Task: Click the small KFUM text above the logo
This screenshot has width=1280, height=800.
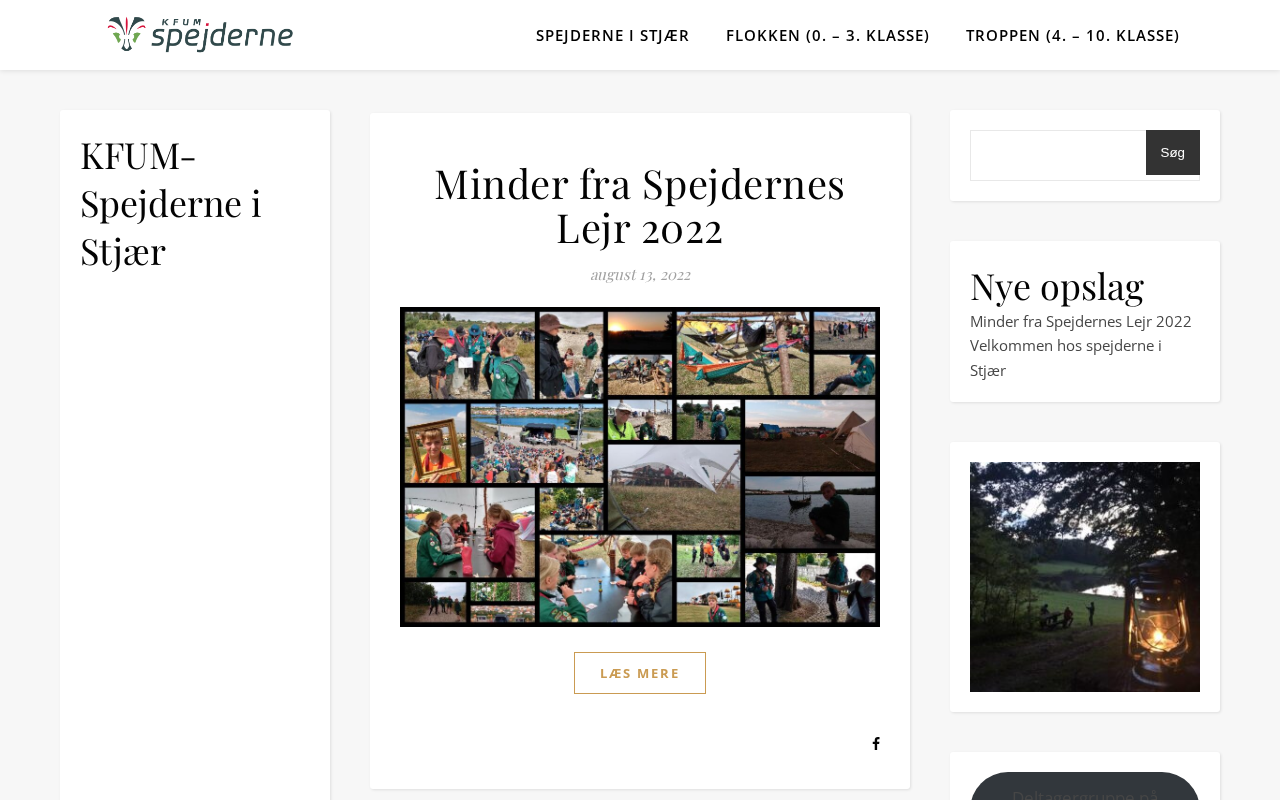Action: click(181, 21)
